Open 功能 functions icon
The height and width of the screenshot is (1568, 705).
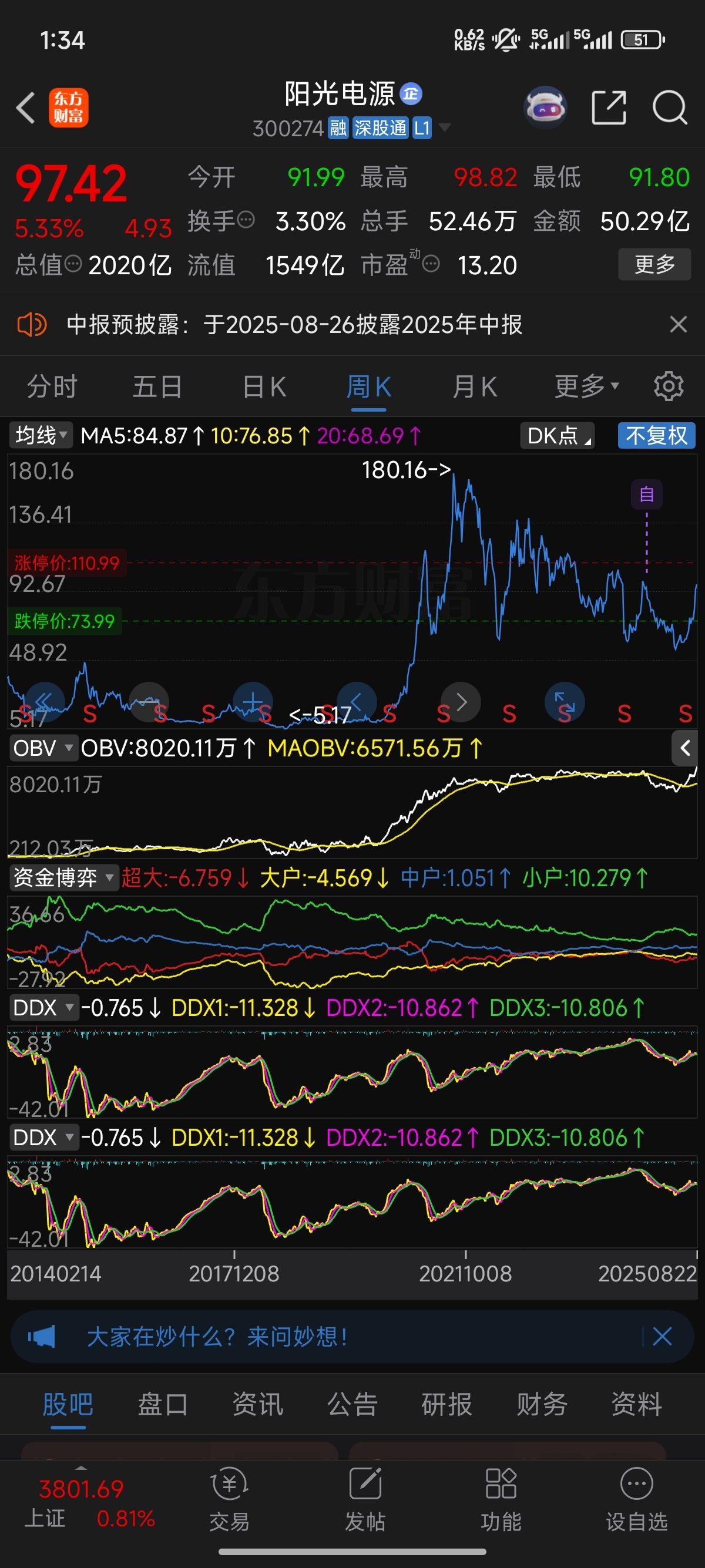pyautogui.click(x=501, y=1499)
